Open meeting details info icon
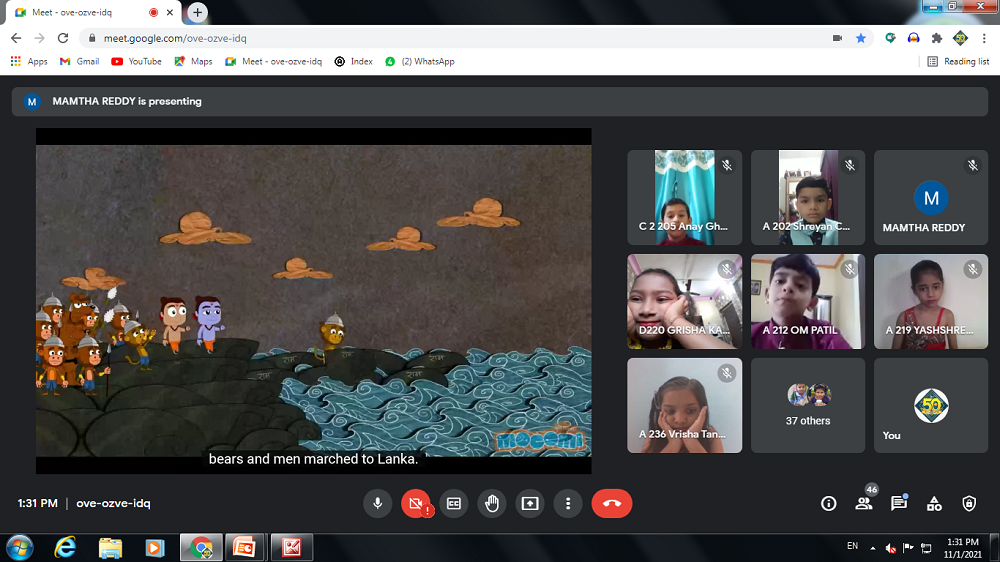Image resolution: width=1000 pixels, height=562 pixels. pos(828,504)
